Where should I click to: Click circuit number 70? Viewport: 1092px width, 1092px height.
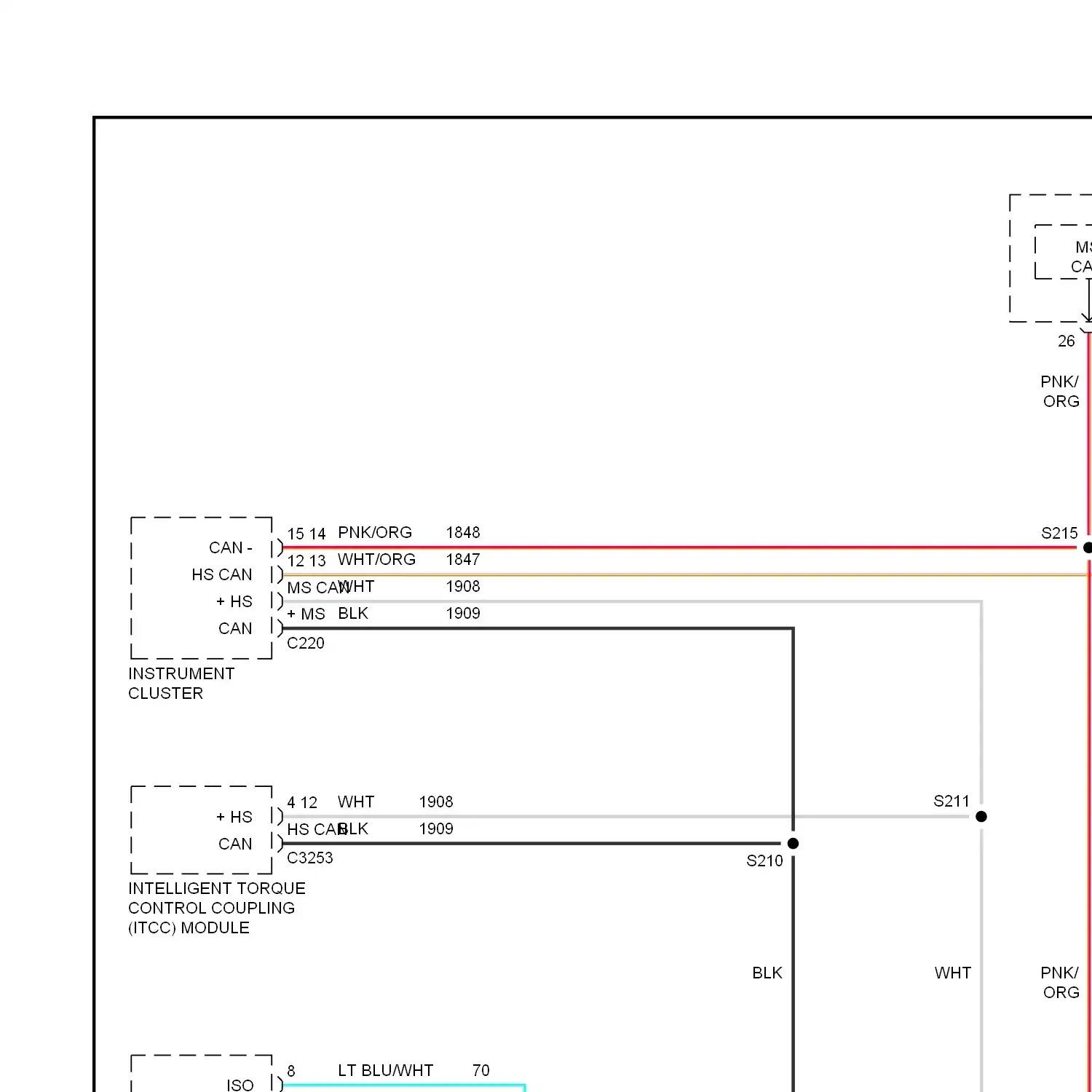click(x=481, y=1071)
